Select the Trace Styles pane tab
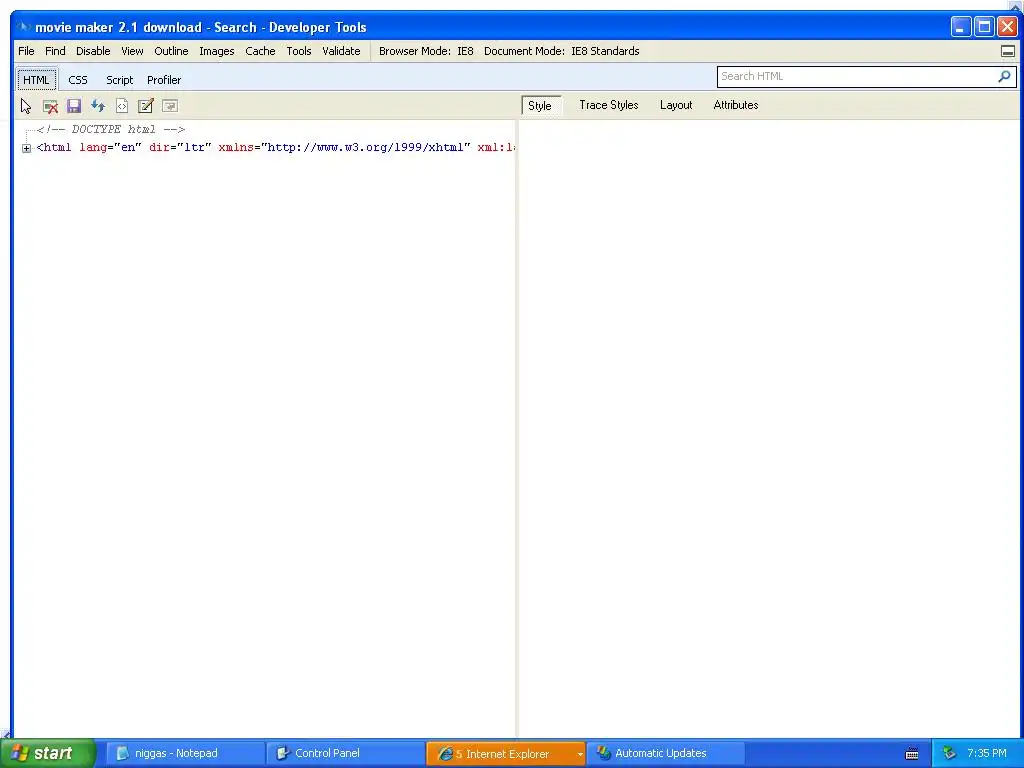The width and height of the screenshot is (1024, 768). point(609,105)
